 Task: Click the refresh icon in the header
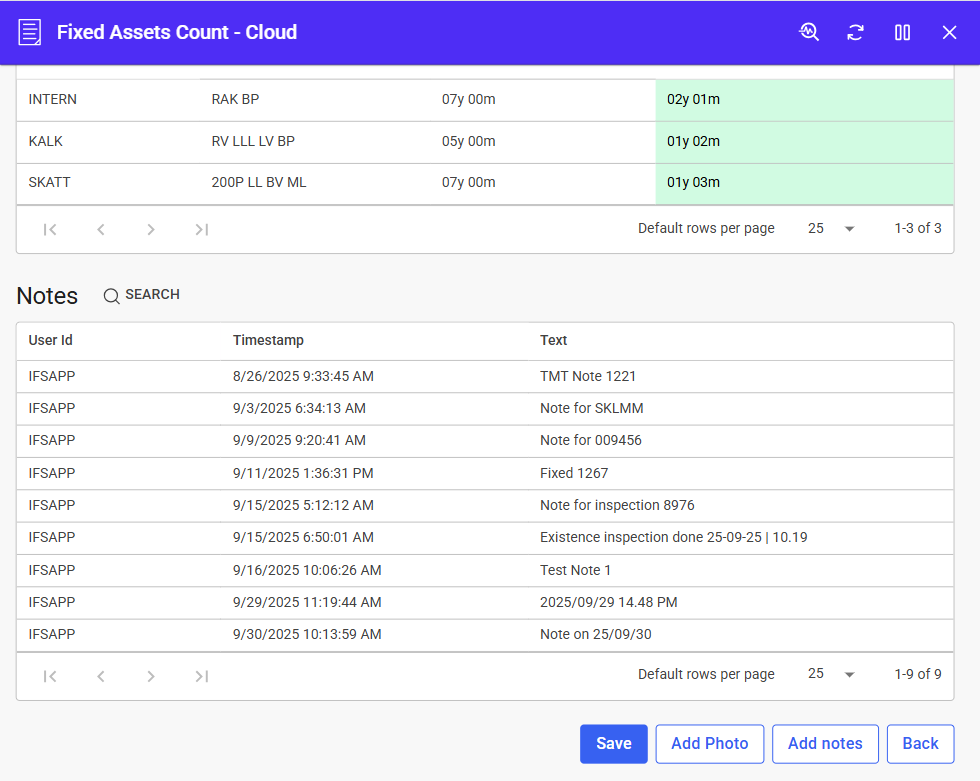pyautogui.click(x=855, y=32)
